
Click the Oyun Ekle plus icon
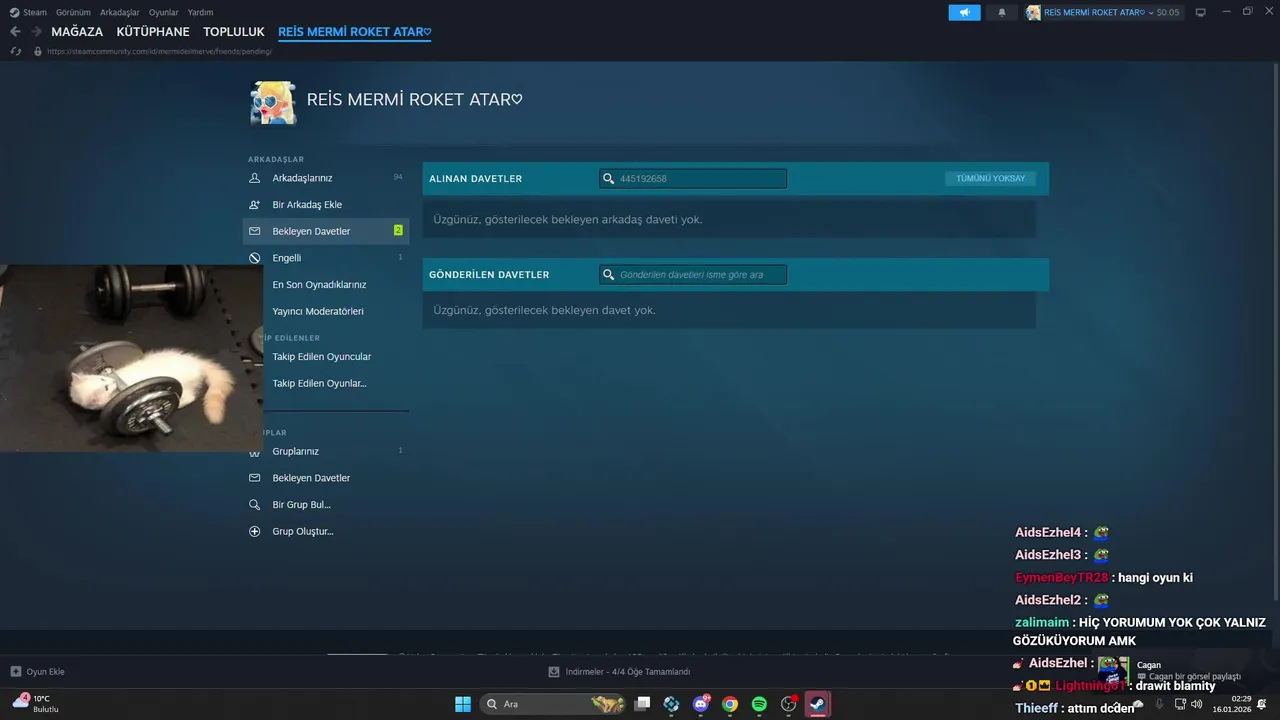click(15, 672)
